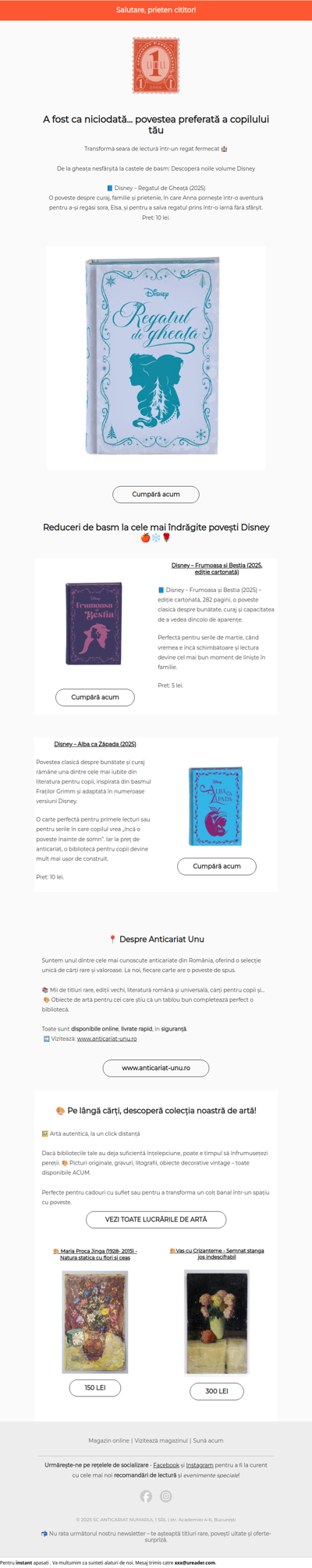Click the Vas cu Crizanteme title link
Viewport: 312px width, 1568px height.
tap(217, 1253)
